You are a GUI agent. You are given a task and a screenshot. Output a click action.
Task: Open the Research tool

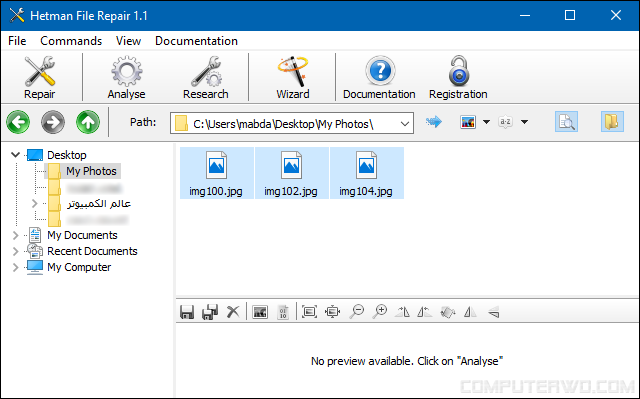(206, 78)
